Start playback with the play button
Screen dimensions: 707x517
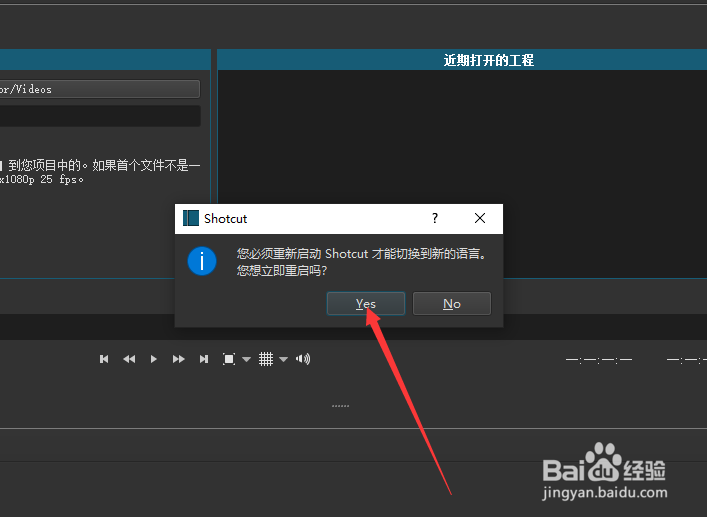[154, 359]
